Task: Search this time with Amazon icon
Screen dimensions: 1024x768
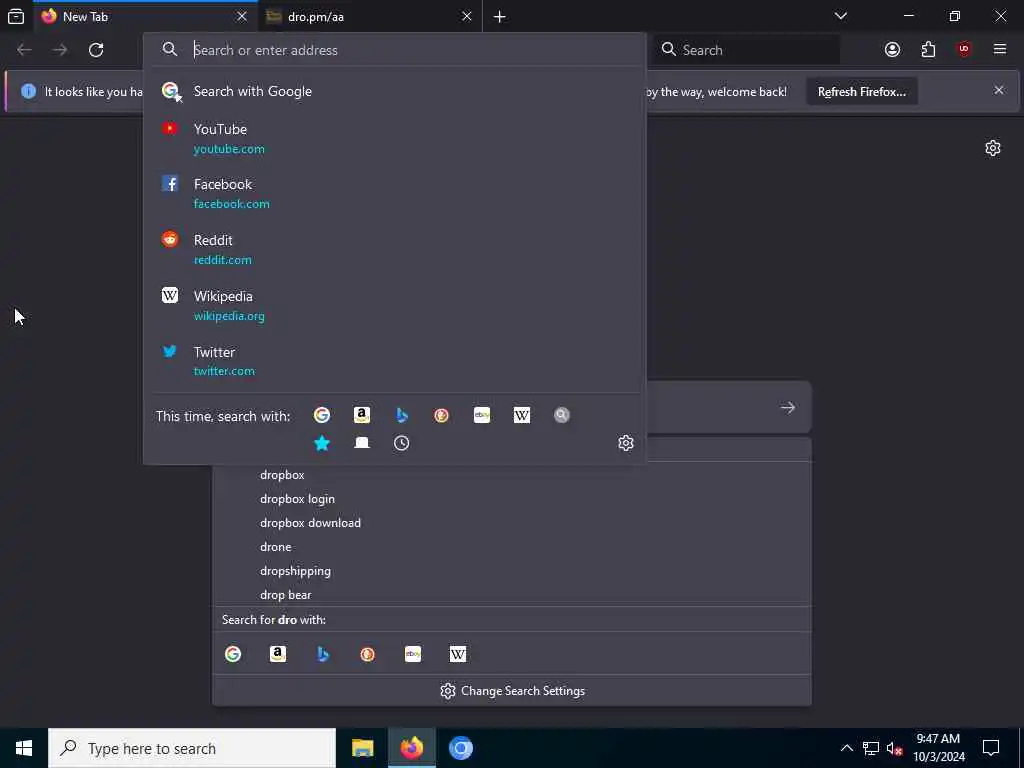Action: pyautogui.click(x=362, y=415)
